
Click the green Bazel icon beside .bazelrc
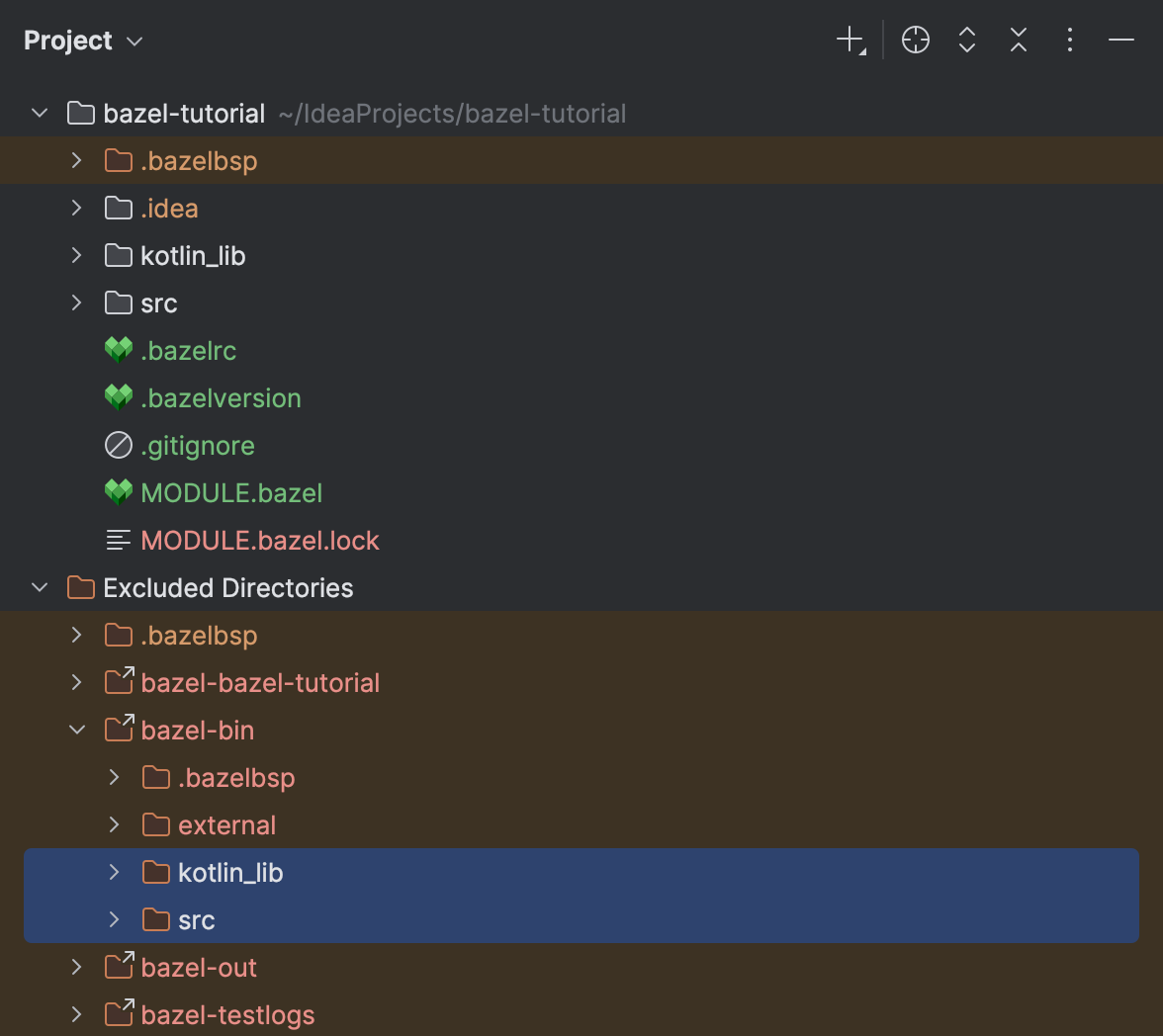118,350
